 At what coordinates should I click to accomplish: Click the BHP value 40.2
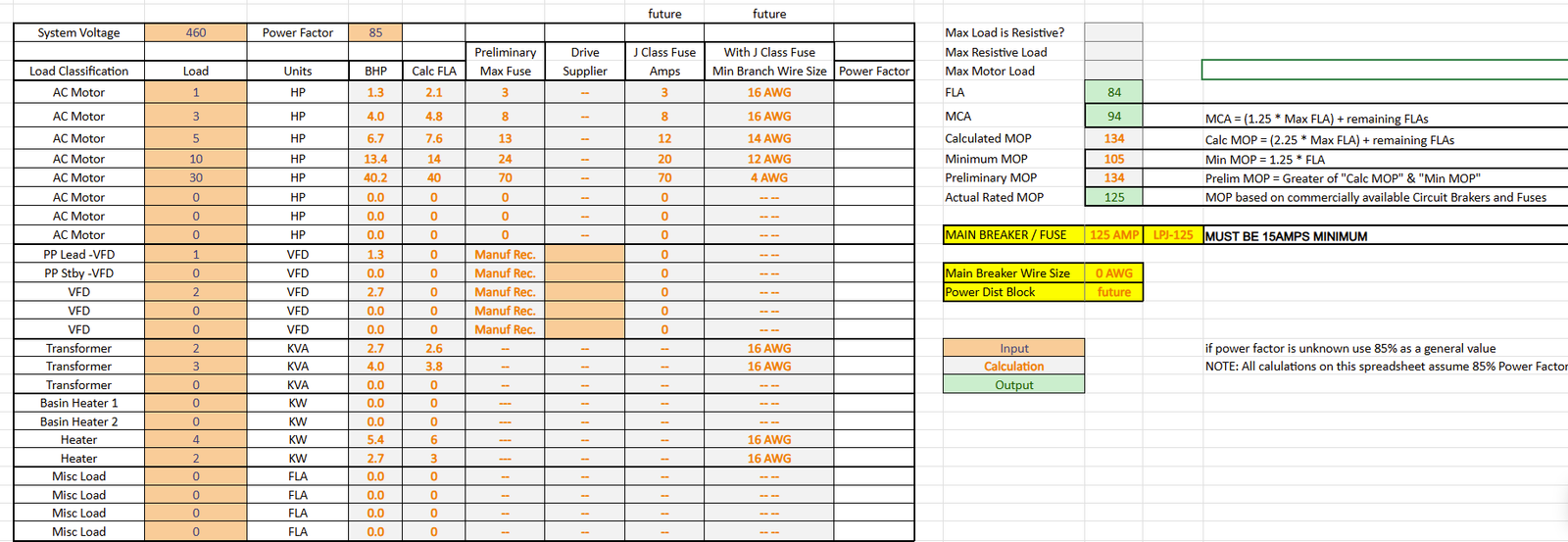coord(375,177)
